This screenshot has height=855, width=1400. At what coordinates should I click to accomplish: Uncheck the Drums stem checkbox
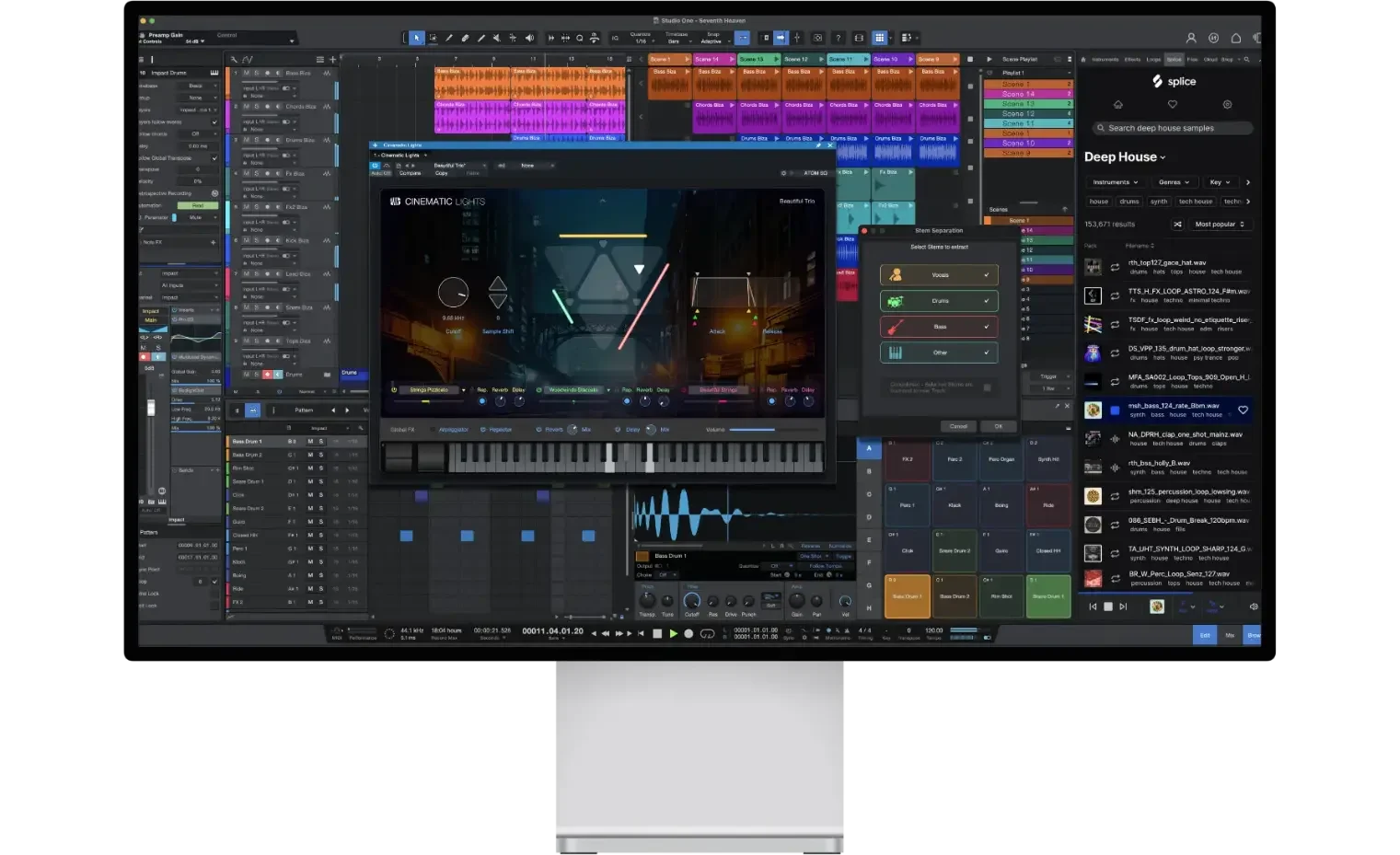(x=987, y=301)
